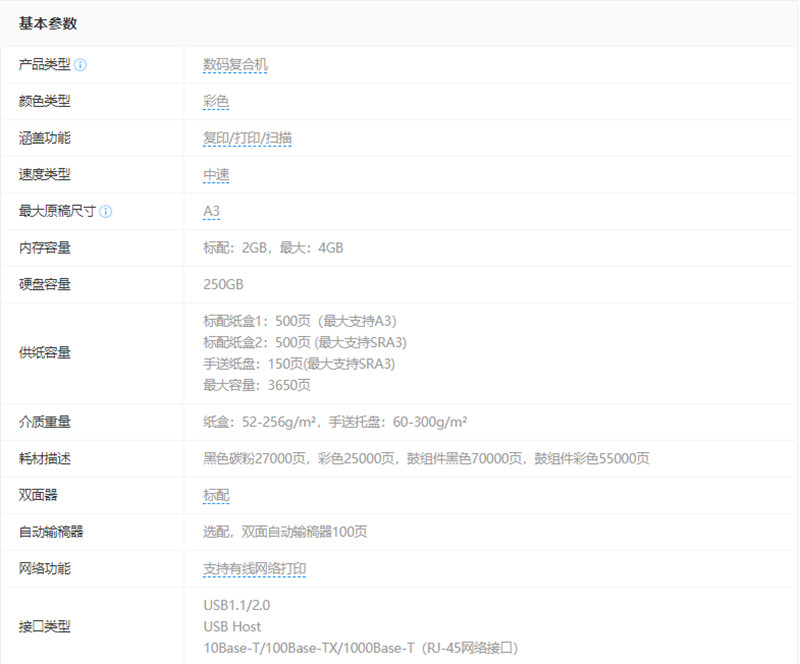Select the 介质重量 label

click(x=44, y=422)
